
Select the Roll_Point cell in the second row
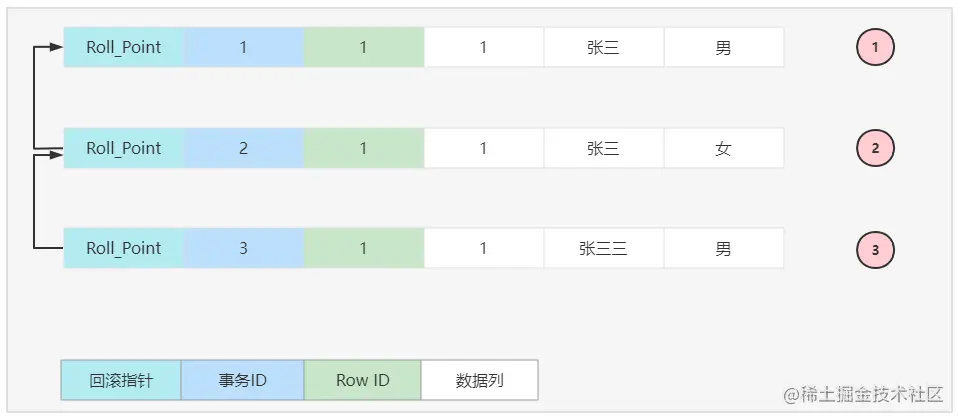click(x=123, y=148)
